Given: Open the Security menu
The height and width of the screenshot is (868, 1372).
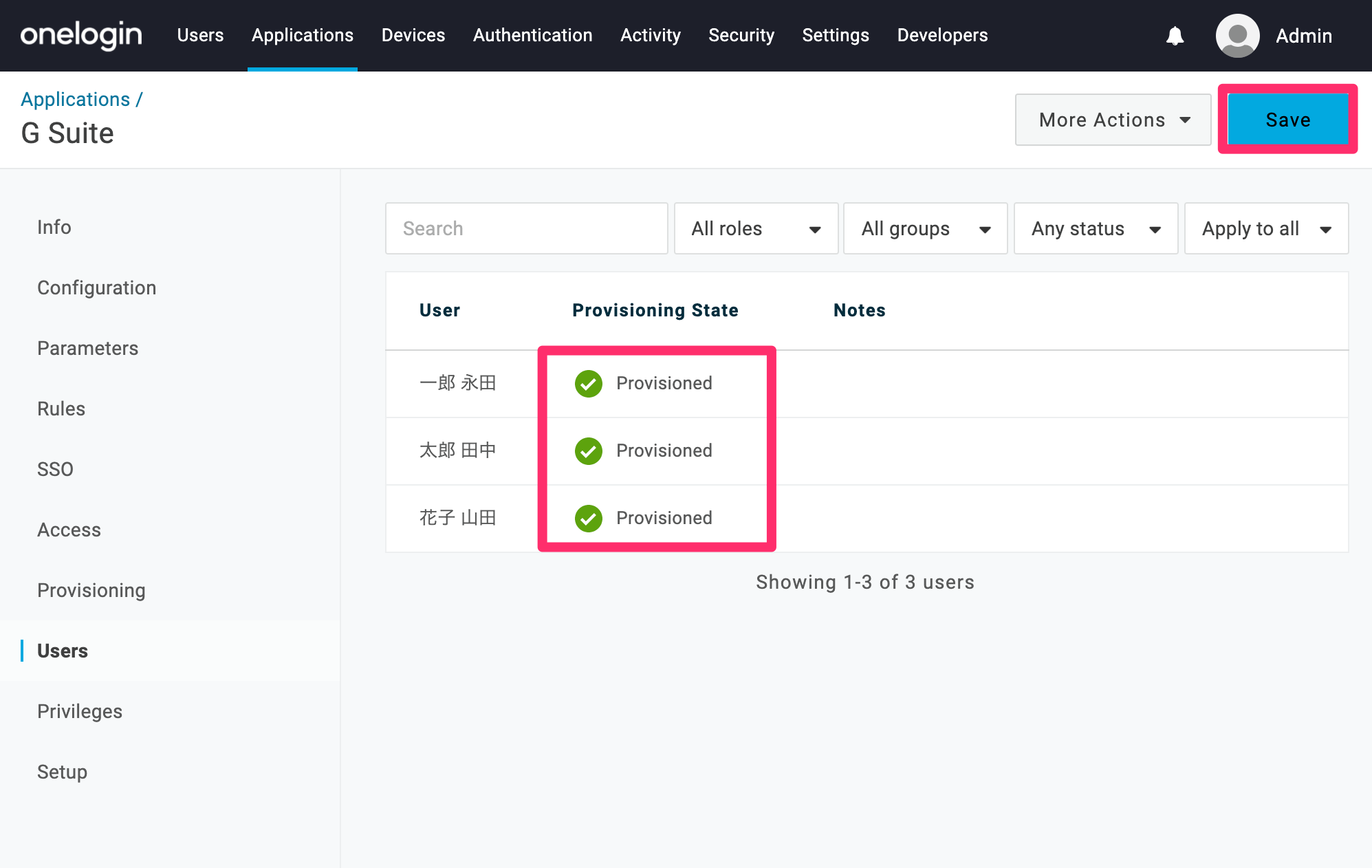Looking at the screenshot, I should click(741, 35).
